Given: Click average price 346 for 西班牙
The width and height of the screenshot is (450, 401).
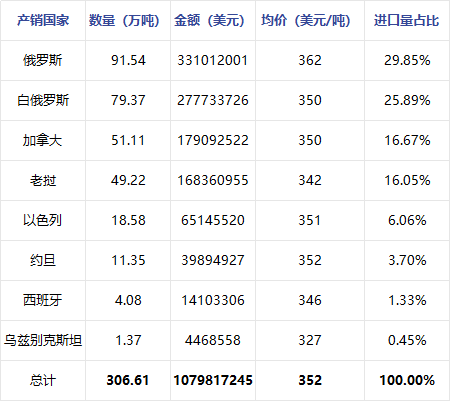Looking at the screenshot, I should click(310, 300).
